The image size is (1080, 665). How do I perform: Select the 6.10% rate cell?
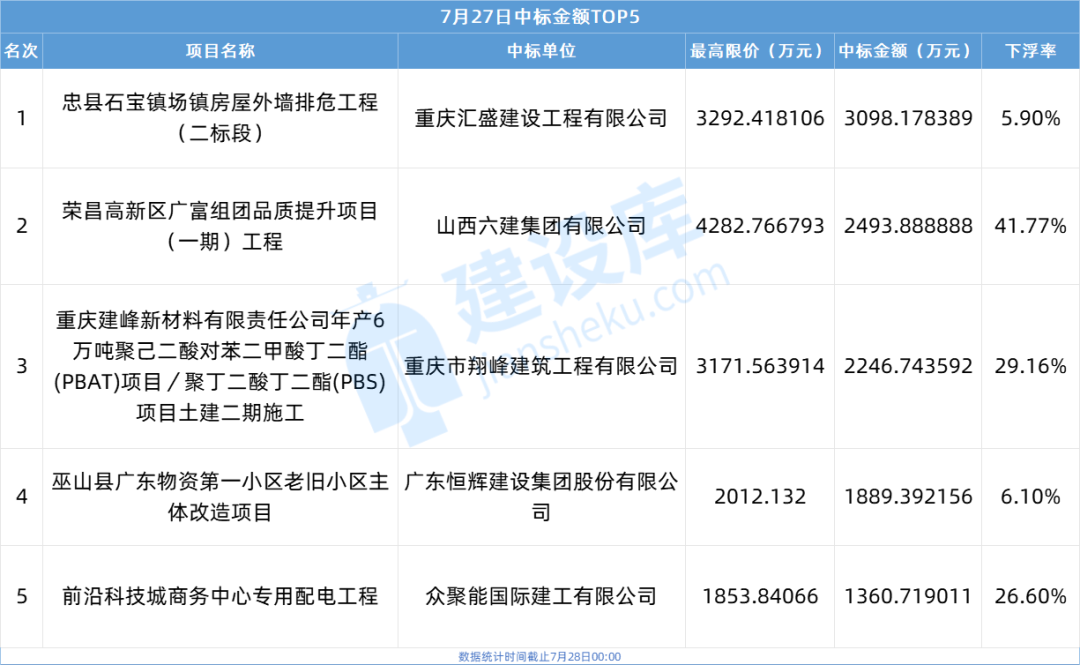tap(1030, 497)
